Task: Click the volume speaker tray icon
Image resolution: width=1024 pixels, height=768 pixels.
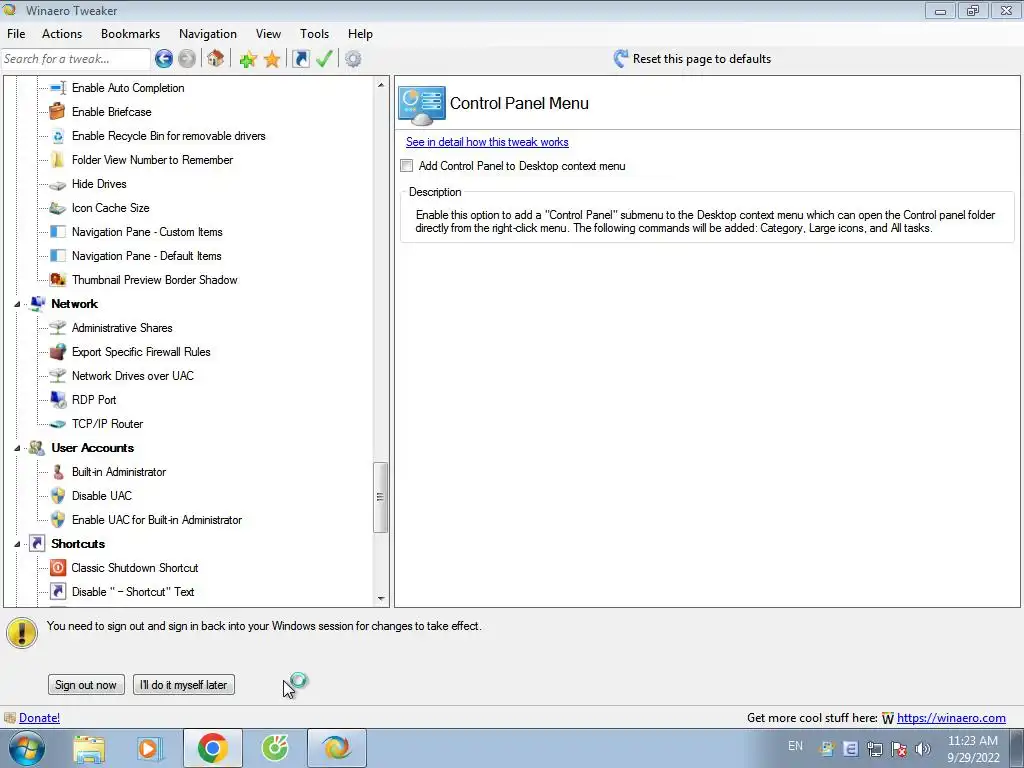Action: coord(922,749)
